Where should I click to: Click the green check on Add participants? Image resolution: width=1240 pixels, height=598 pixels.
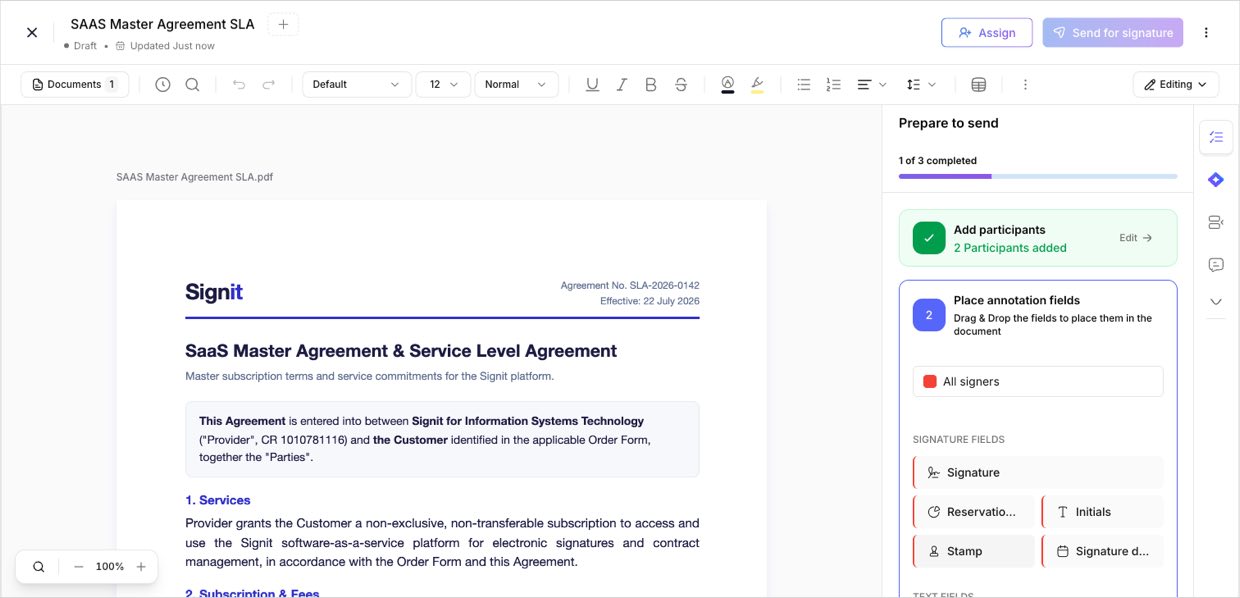click(x=929, y=238)
